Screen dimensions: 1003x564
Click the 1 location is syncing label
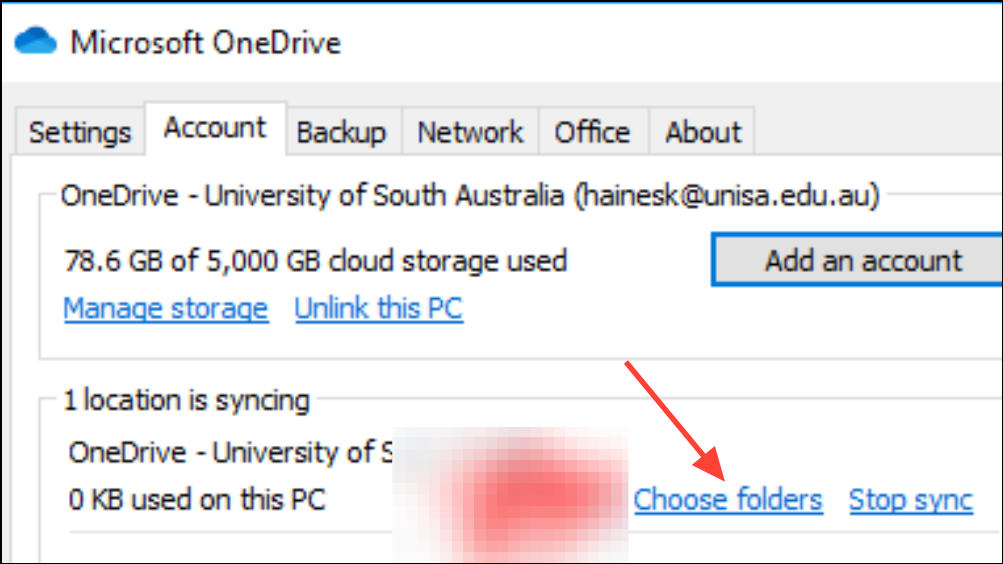pyautogui.click(x=186, y=400)
